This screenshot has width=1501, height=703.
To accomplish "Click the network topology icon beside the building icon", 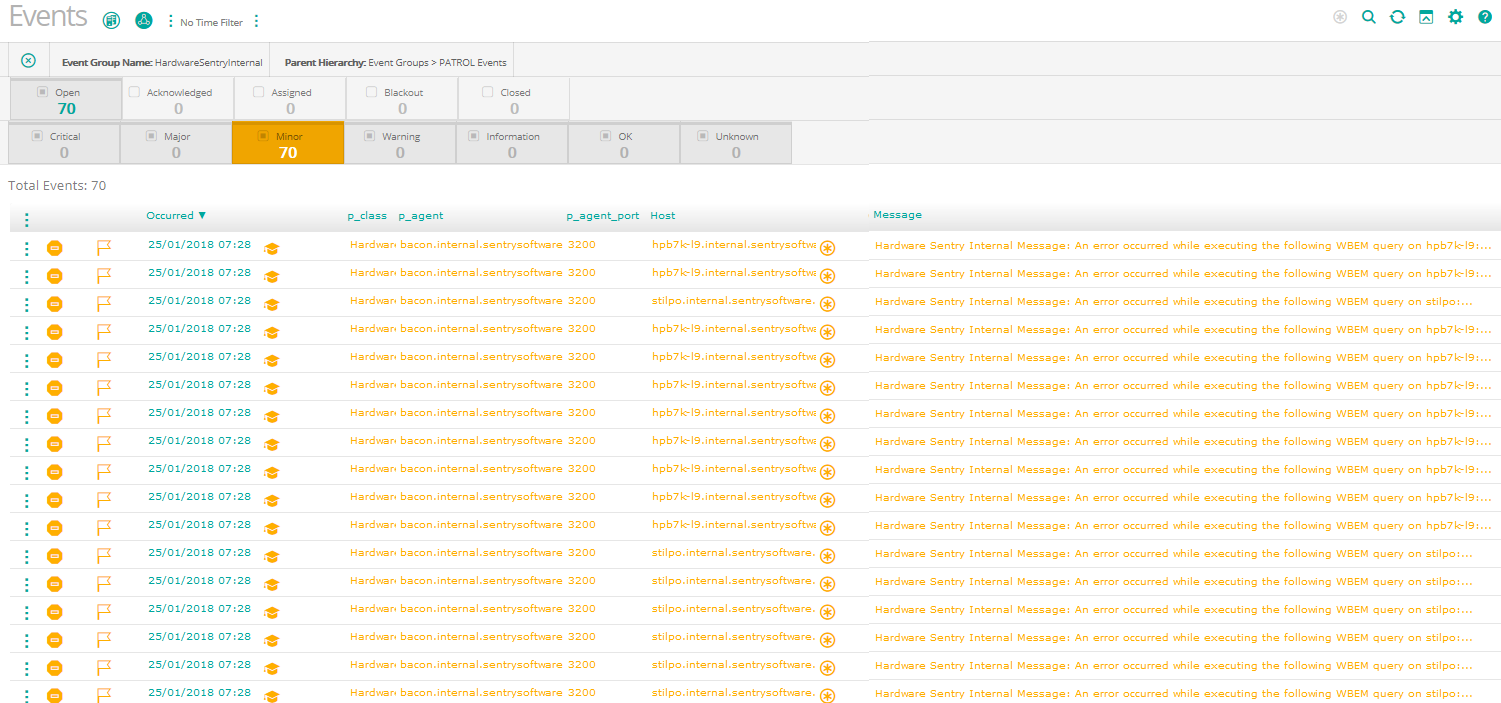I will point(143,20).
